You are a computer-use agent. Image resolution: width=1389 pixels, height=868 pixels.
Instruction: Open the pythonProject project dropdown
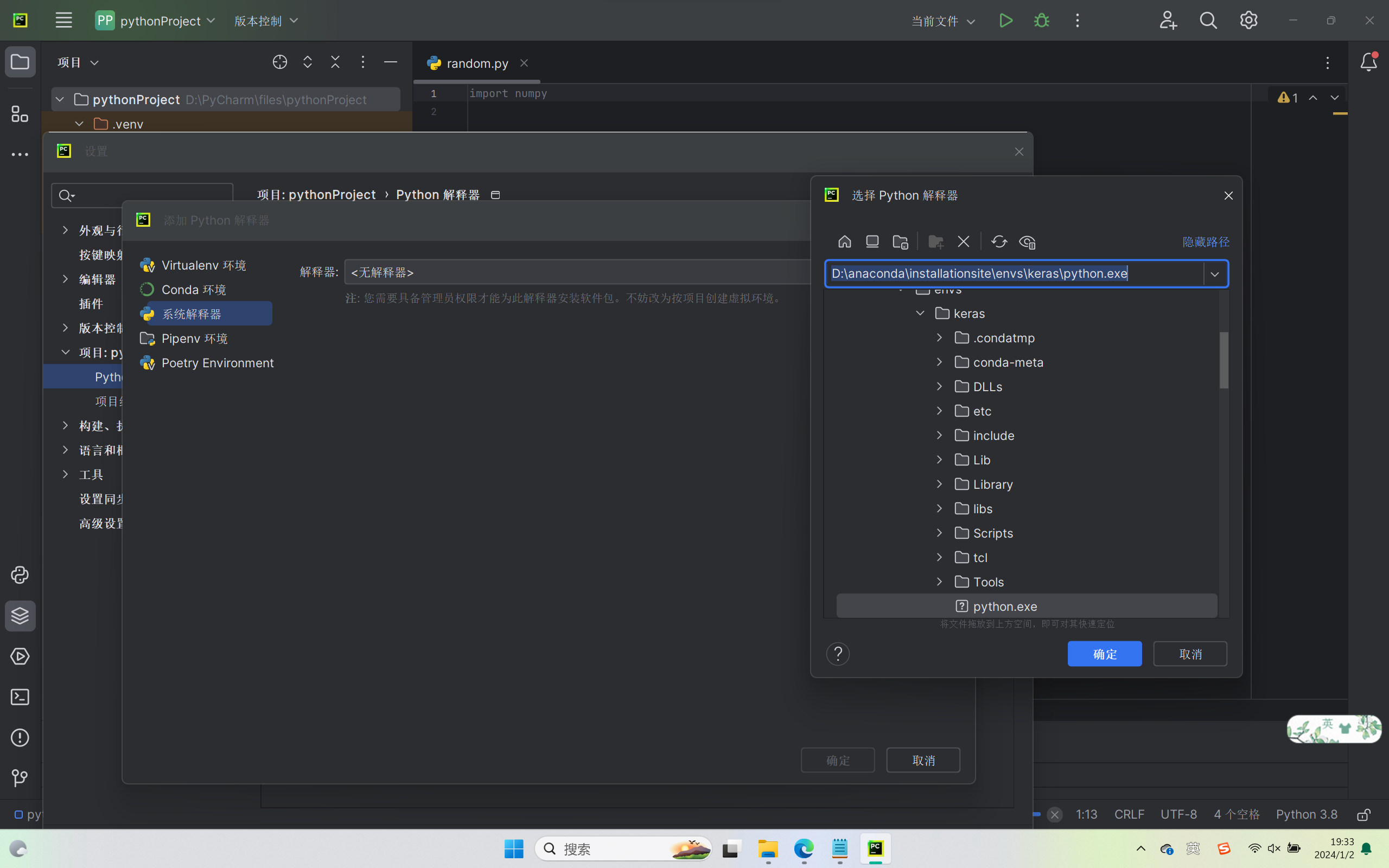[x=156, y=21]
